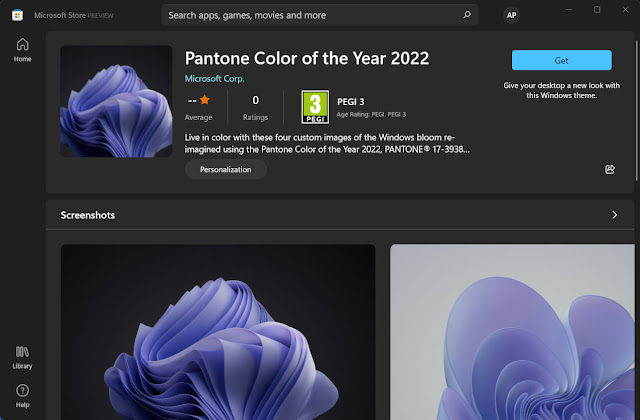Click the search magnifier icon
640x420 pixels.
coord(467,15)
